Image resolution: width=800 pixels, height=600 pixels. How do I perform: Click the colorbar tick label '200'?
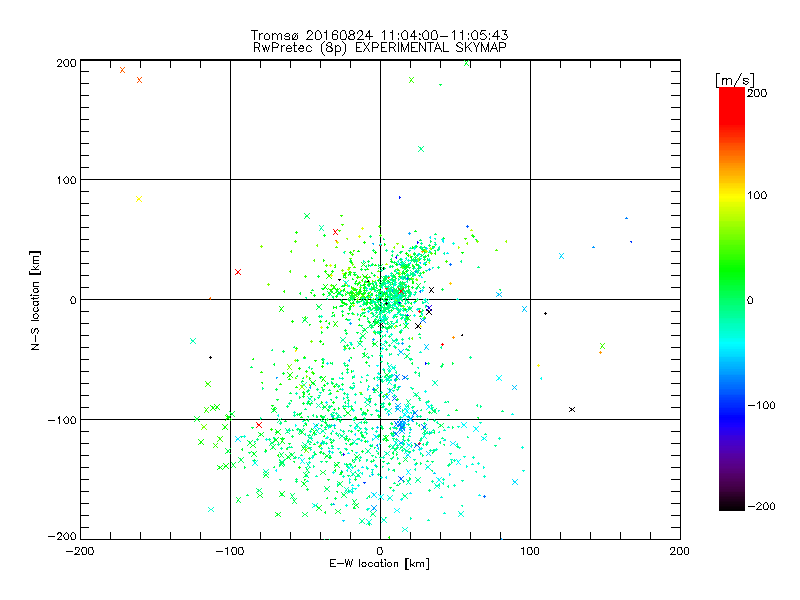point(757,93)
